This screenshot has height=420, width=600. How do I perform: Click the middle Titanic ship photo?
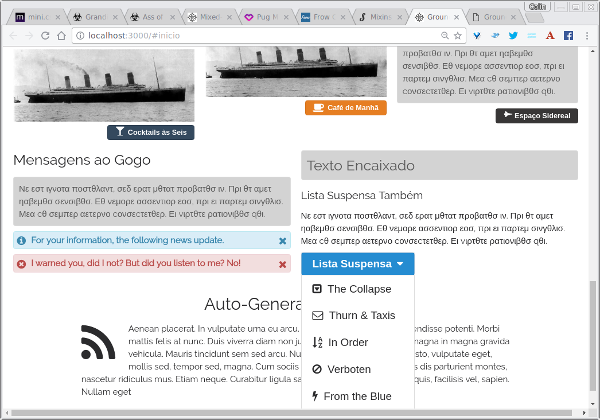(x=296, y=72)
